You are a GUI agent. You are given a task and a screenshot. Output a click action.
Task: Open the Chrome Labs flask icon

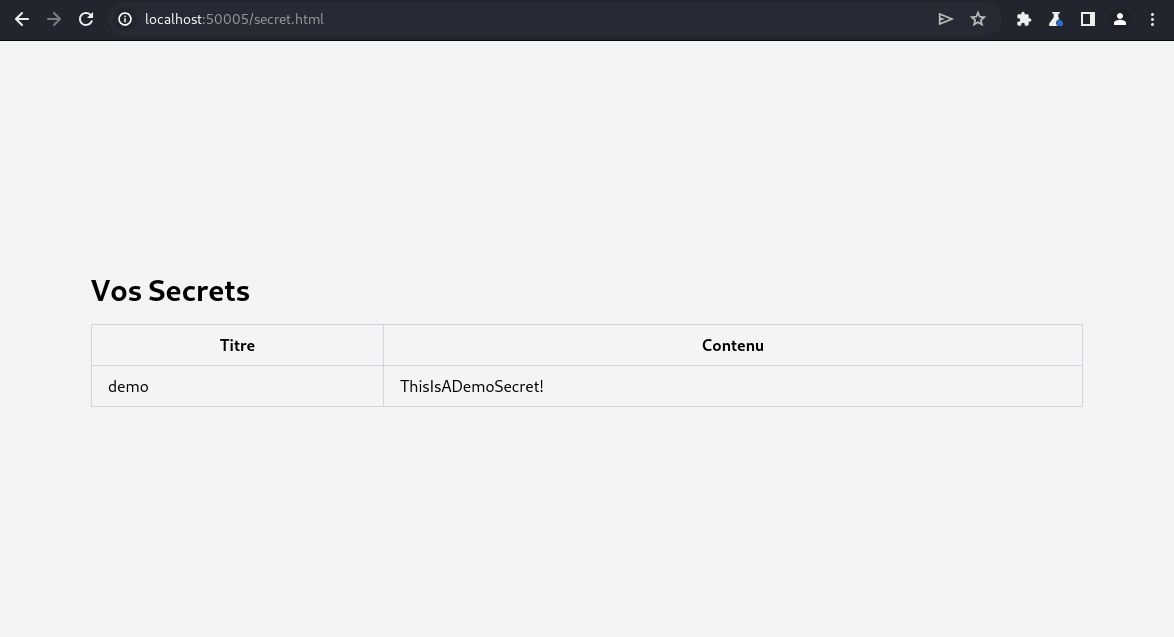[1056, 19]
